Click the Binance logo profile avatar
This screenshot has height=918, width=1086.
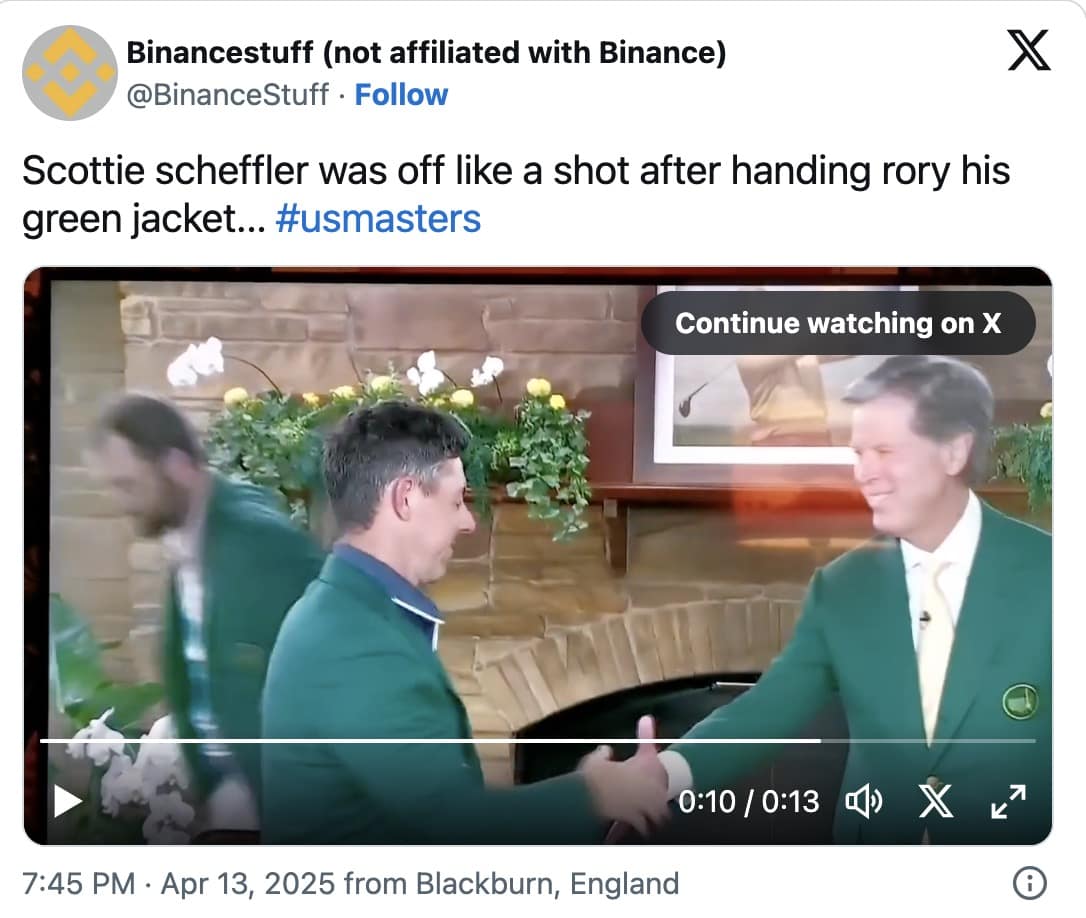click(x=69, y=72)
